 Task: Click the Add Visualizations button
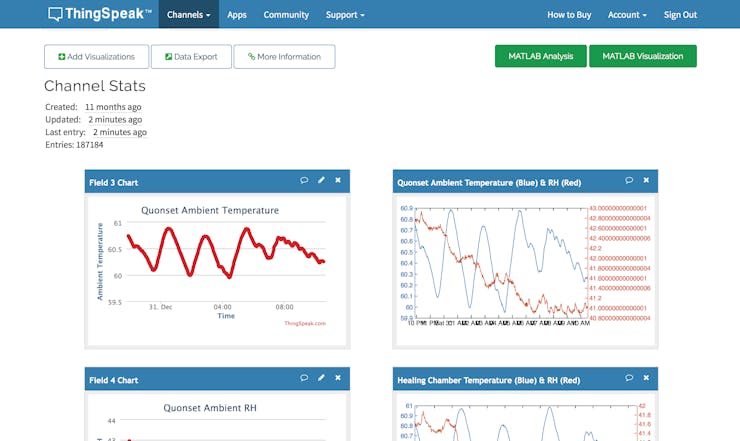coord(97,57)
